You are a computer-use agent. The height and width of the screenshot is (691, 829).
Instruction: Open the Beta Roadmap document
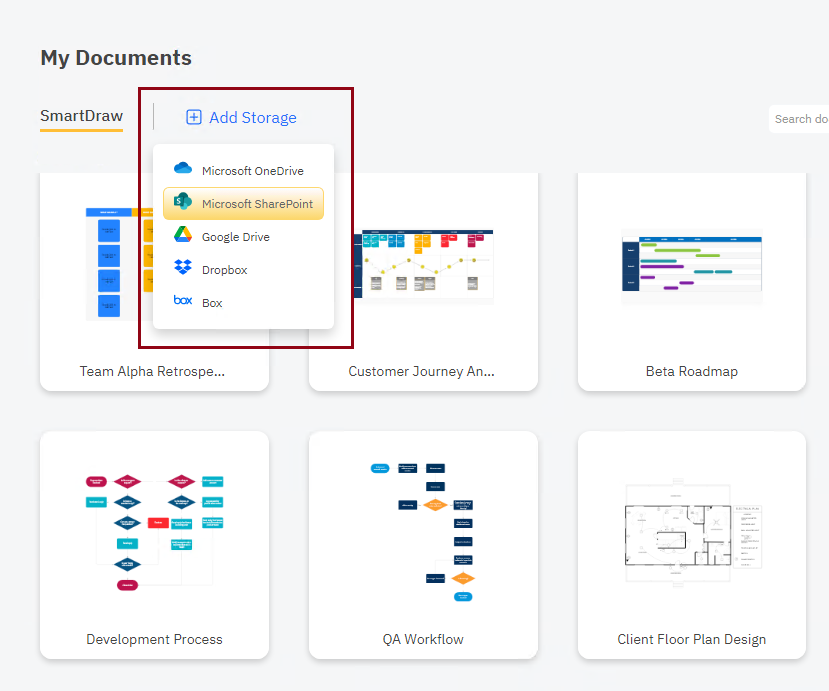(691, 265)
